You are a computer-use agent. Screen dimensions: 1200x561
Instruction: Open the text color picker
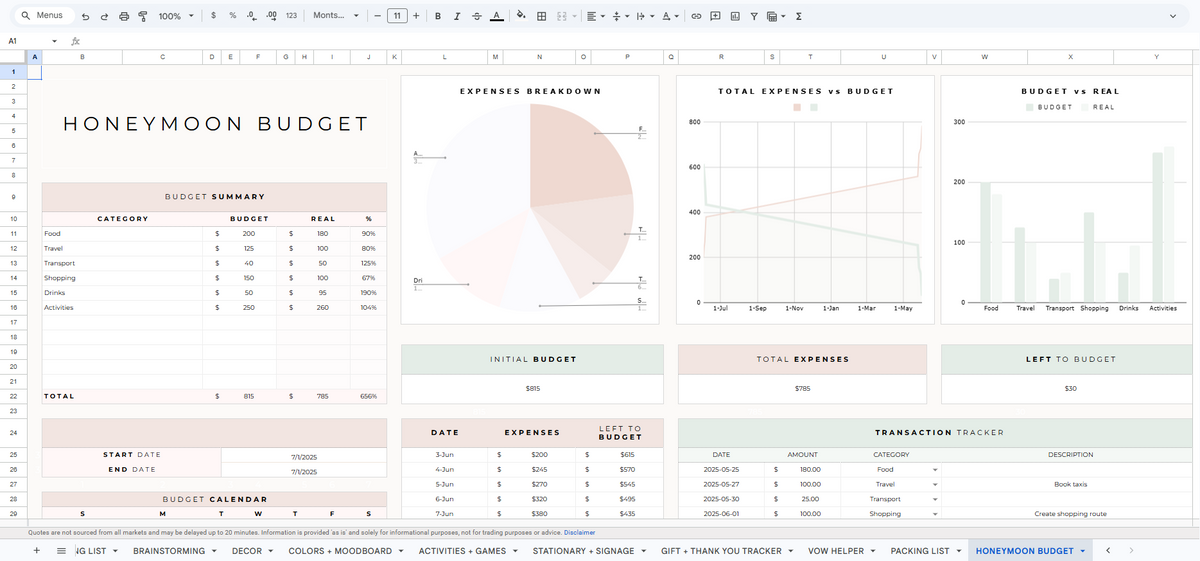(x=495, y=16)
